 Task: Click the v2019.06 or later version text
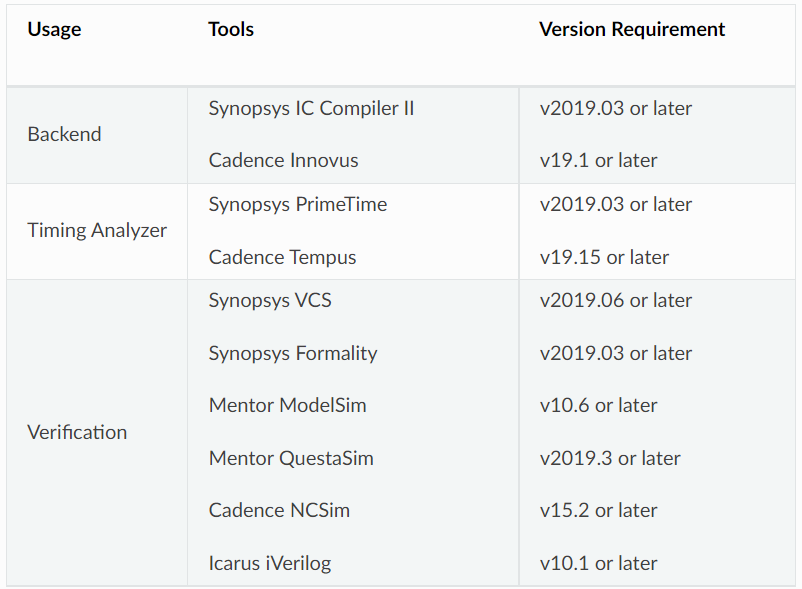pyautogui.click(x=616, y=301)
